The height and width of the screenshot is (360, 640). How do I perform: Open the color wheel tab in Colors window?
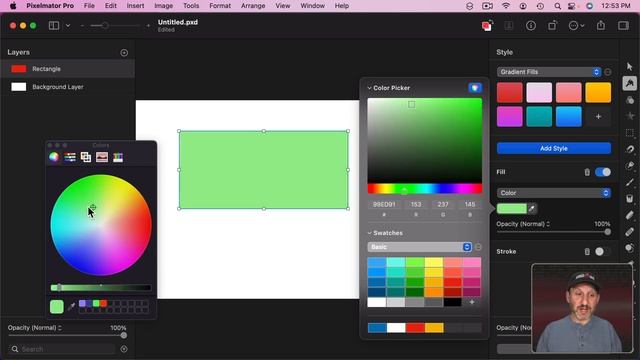[54, 157]
